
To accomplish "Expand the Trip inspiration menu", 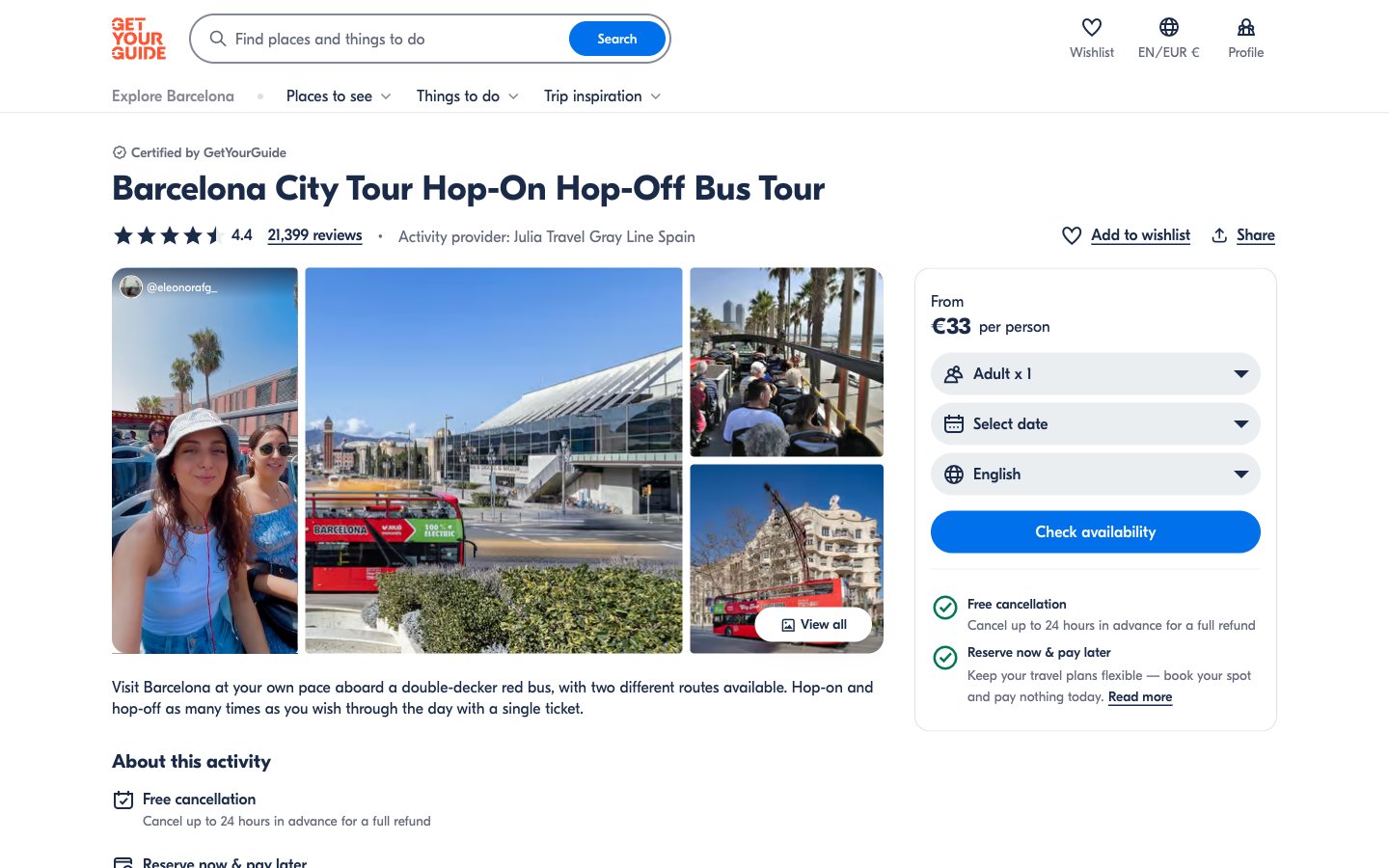I will pyautogui.click(x=602, y=96).
